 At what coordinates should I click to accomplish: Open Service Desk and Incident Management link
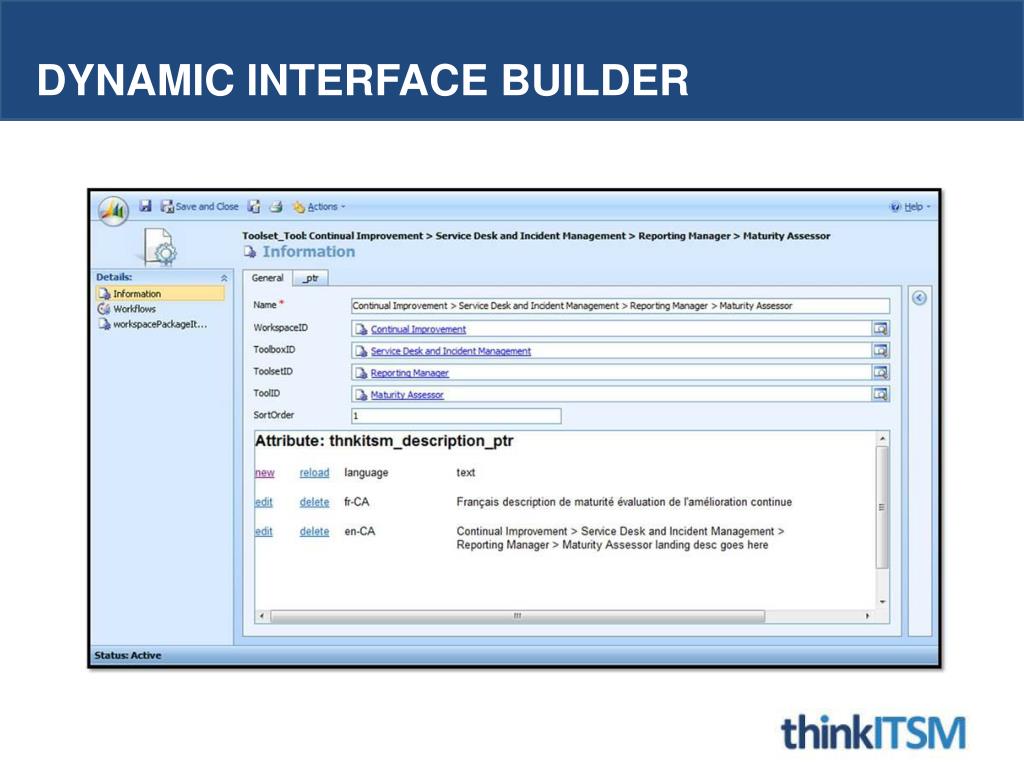[x=451, y=351]
